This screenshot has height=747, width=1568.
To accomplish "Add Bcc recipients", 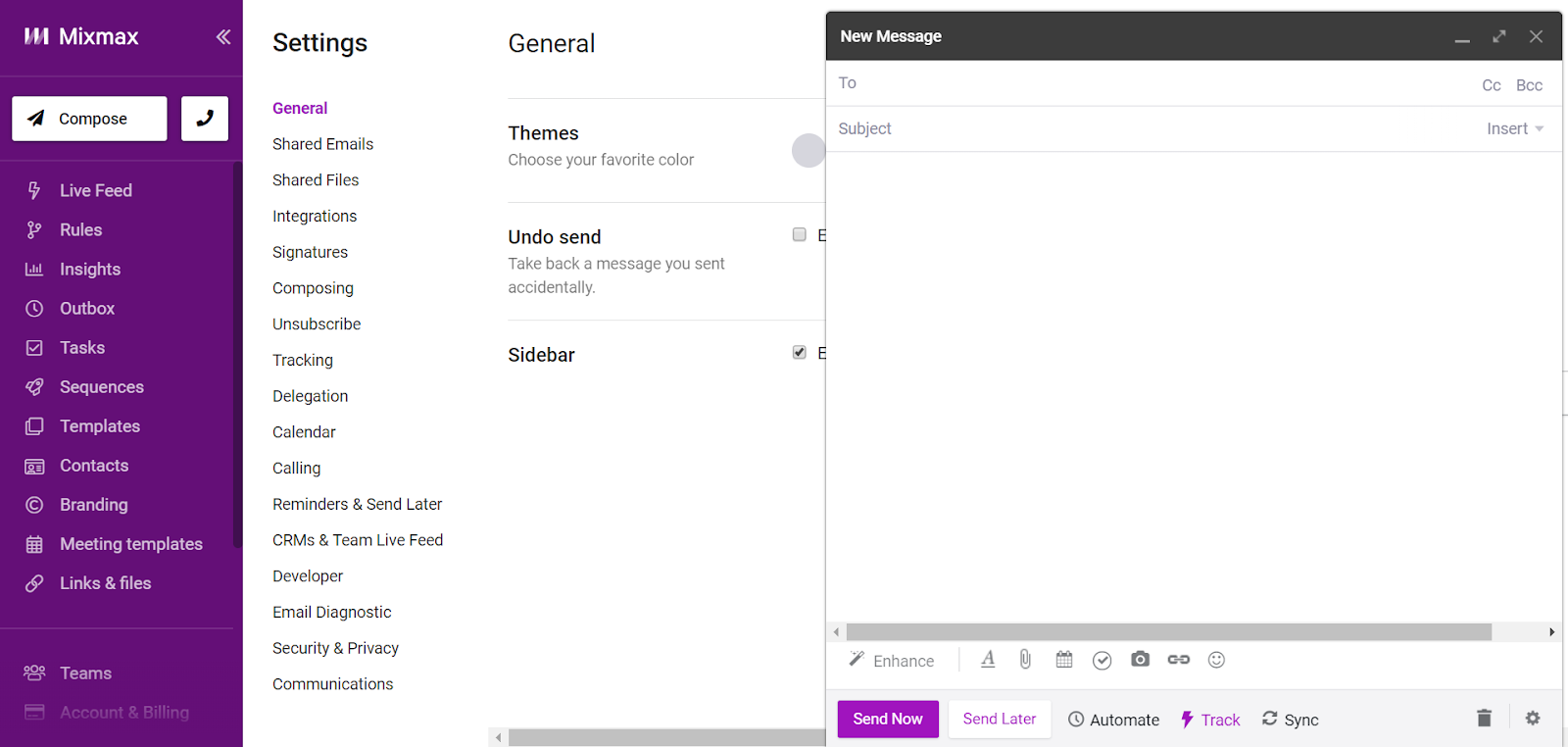I will [x=1529, y=85].
